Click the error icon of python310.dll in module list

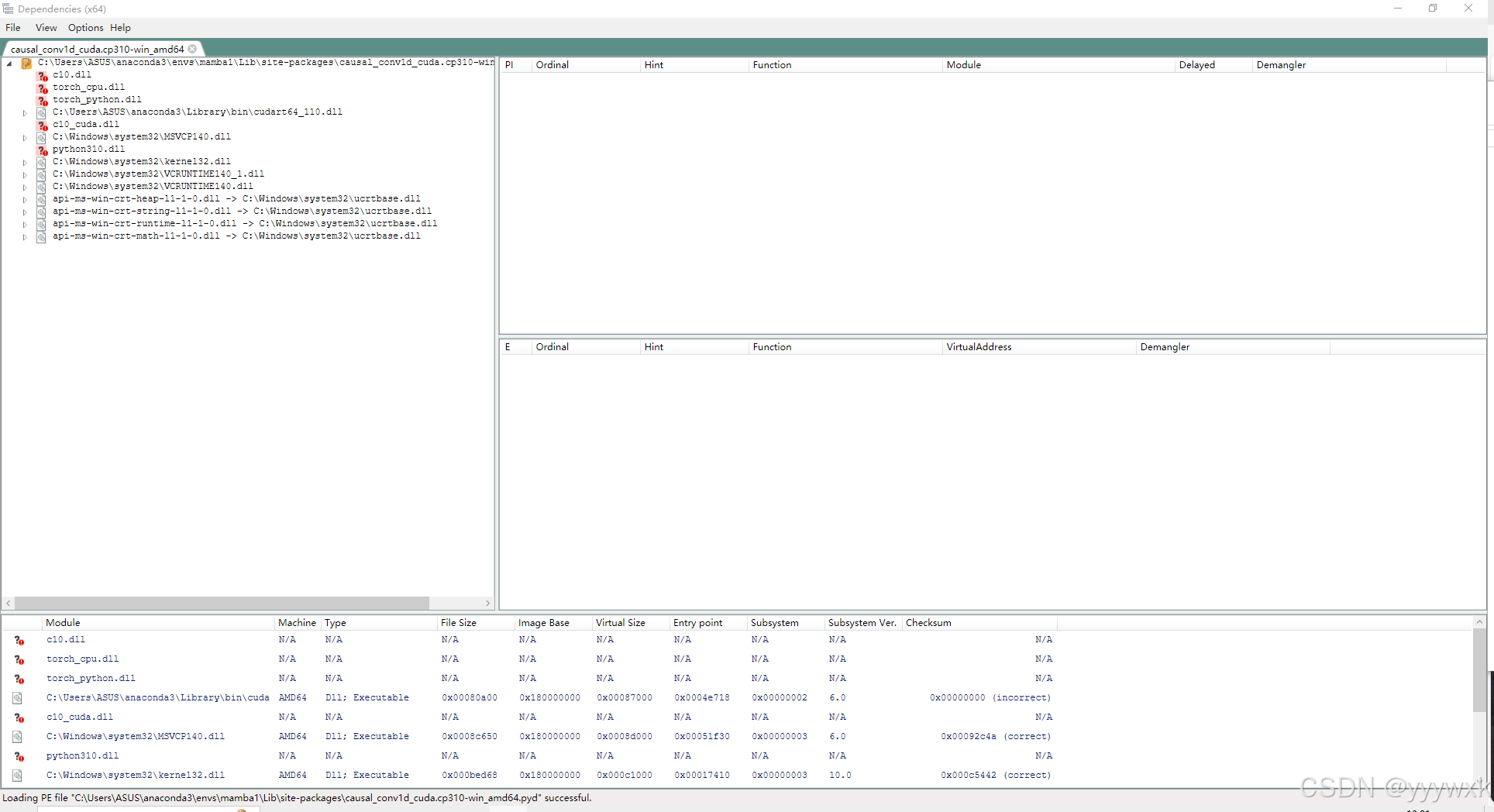[19, 756]
